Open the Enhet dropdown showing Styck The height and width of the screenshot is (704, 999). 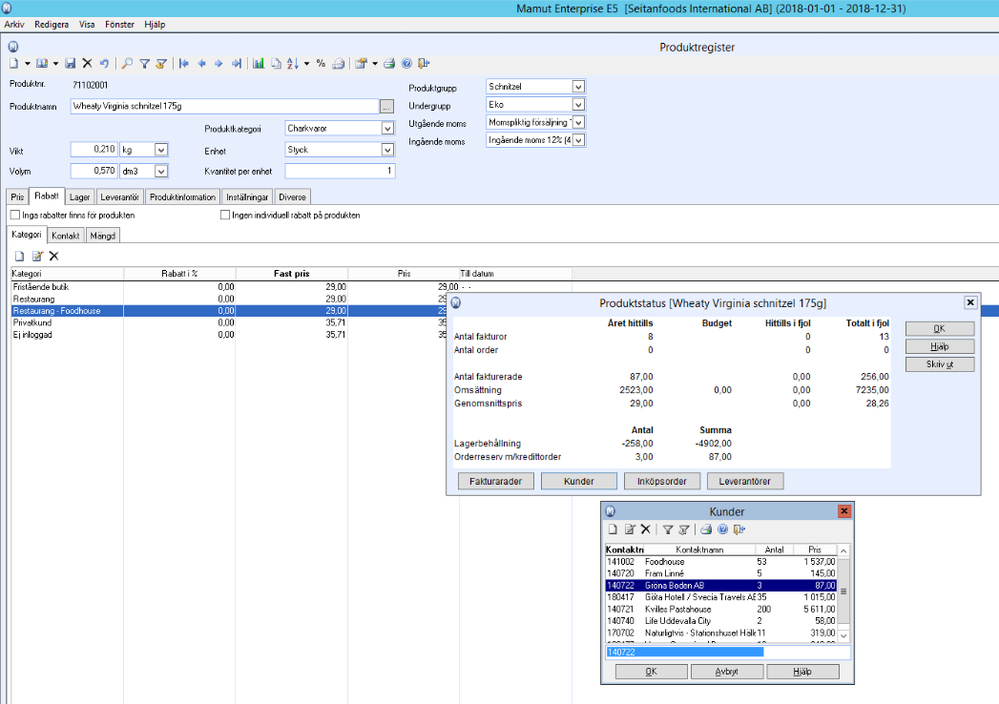388,150
